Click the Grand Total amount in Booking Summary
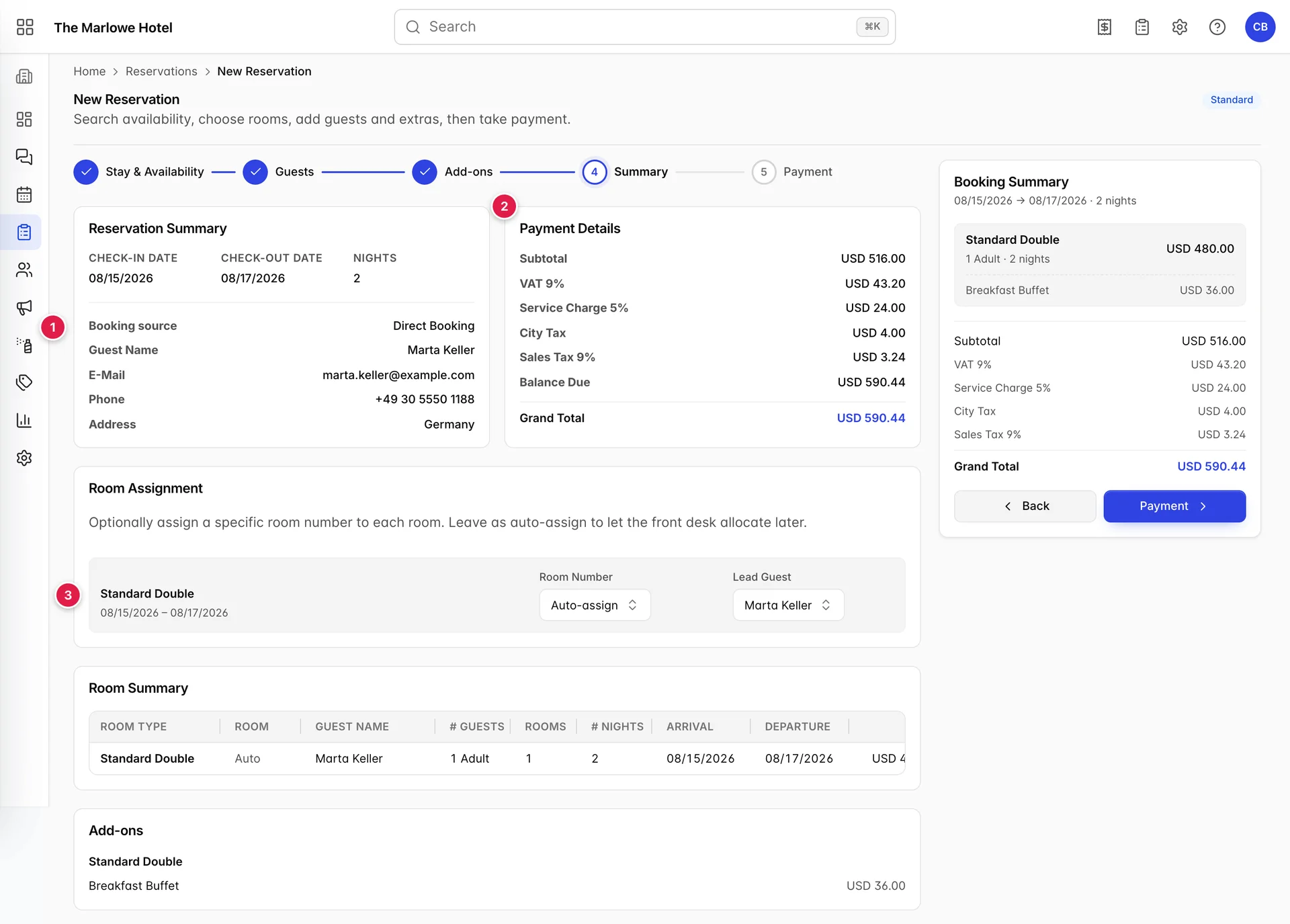 pyautogui.click(x=1211, y=466)
